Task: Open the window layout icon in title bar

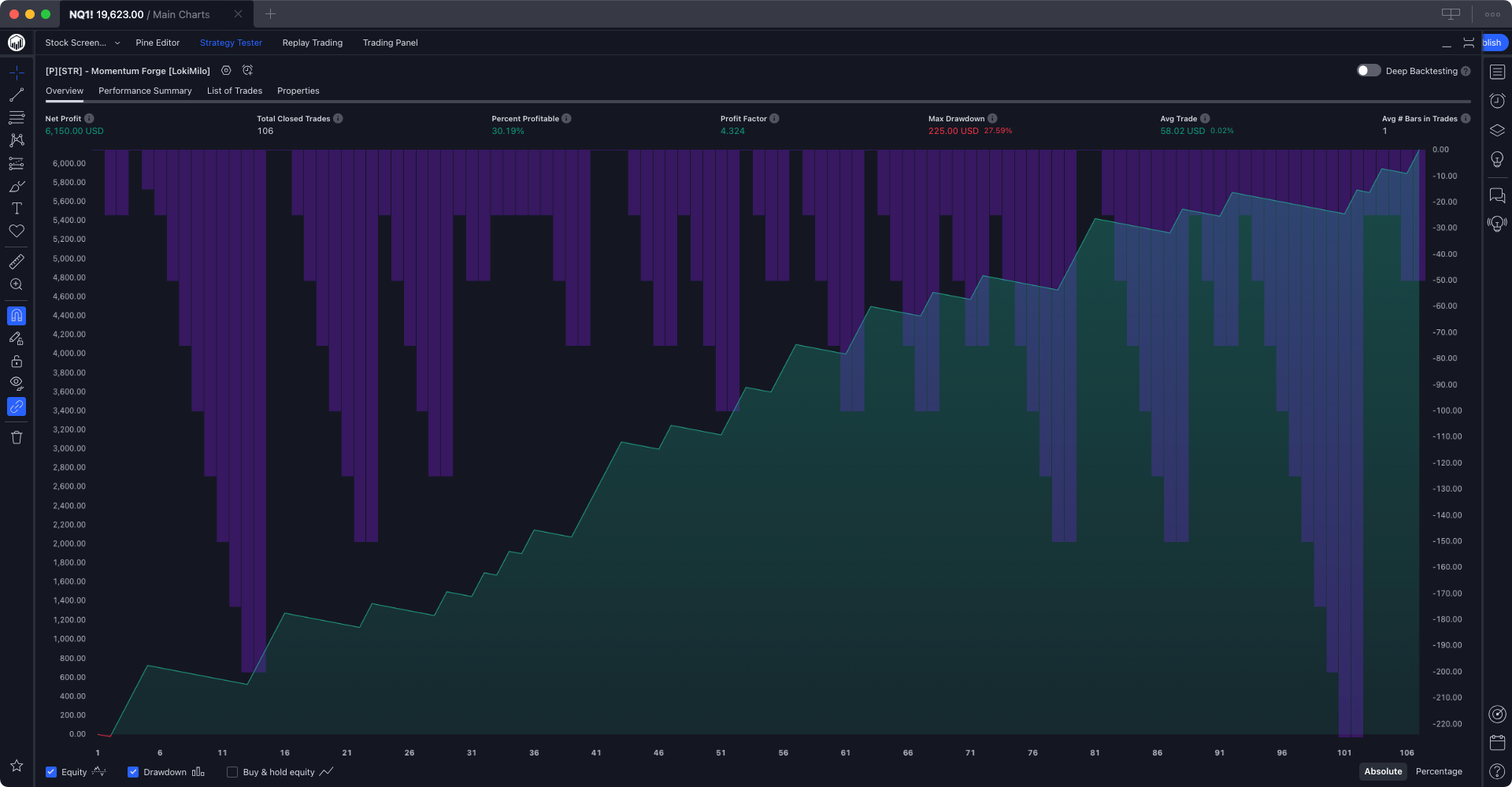Action: [1451, 14]
